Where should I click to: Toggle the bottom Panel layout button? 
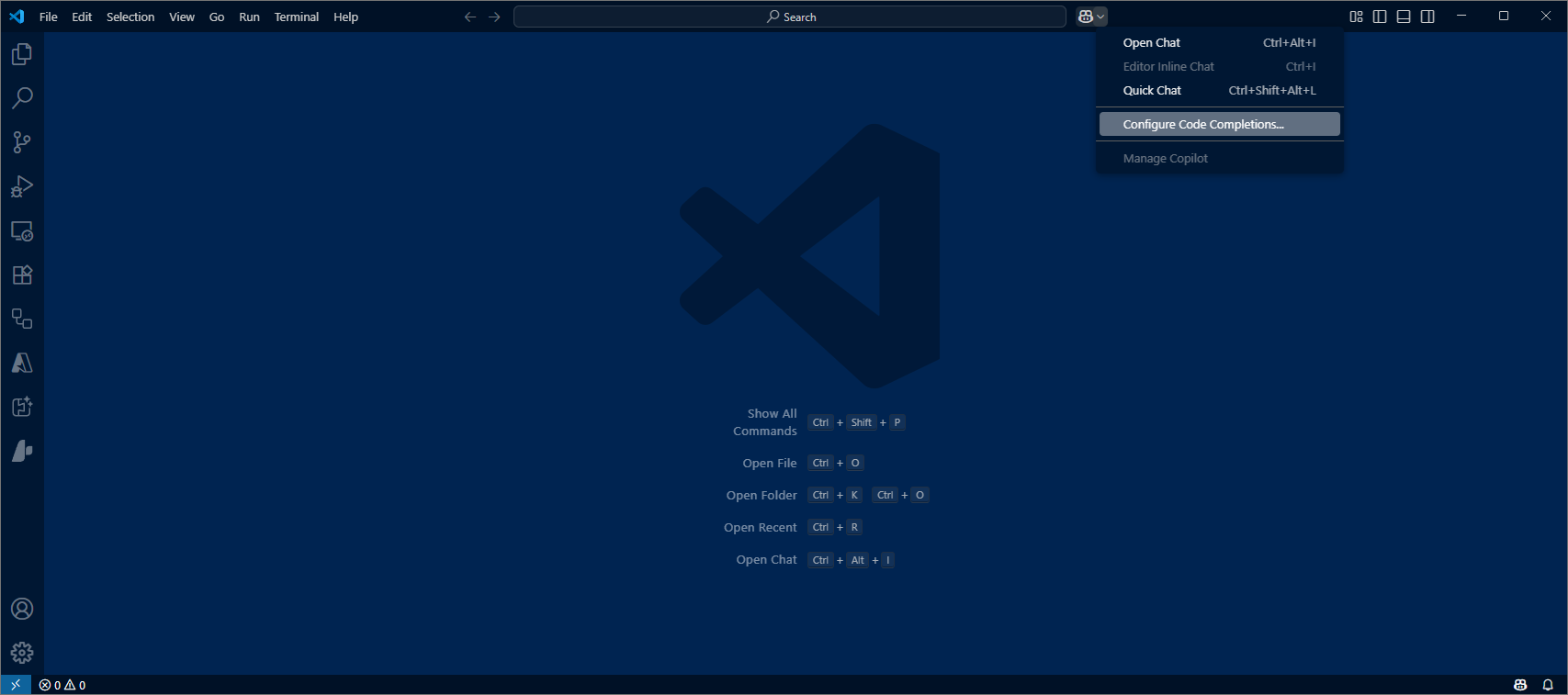[x=1404, y=17]
